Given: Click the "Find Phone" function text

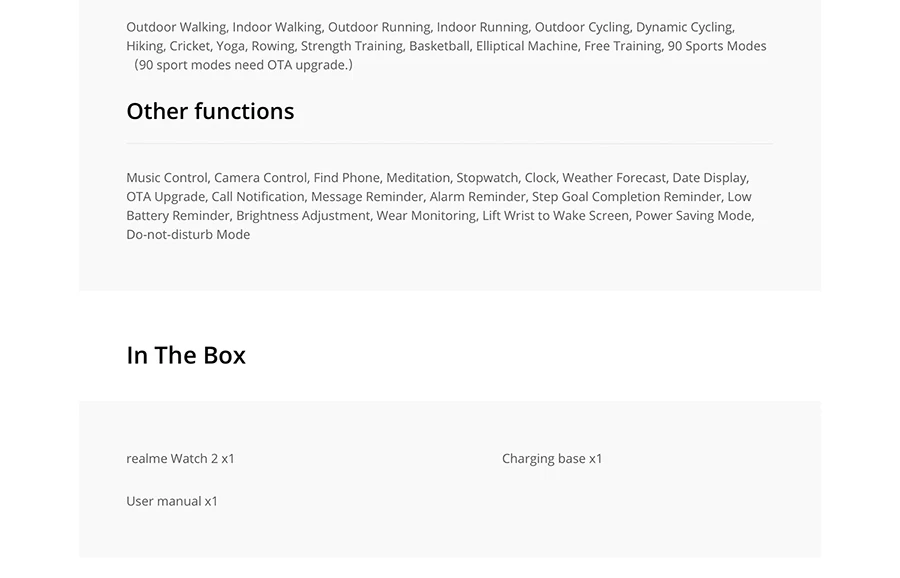Looking at the screenshot, I should (x=346, y=178).
